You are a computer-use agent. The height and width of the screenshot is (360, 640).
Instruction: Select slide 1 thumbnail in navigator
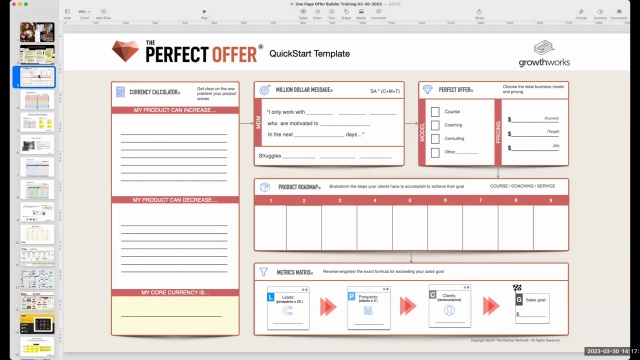click(37, 32)
